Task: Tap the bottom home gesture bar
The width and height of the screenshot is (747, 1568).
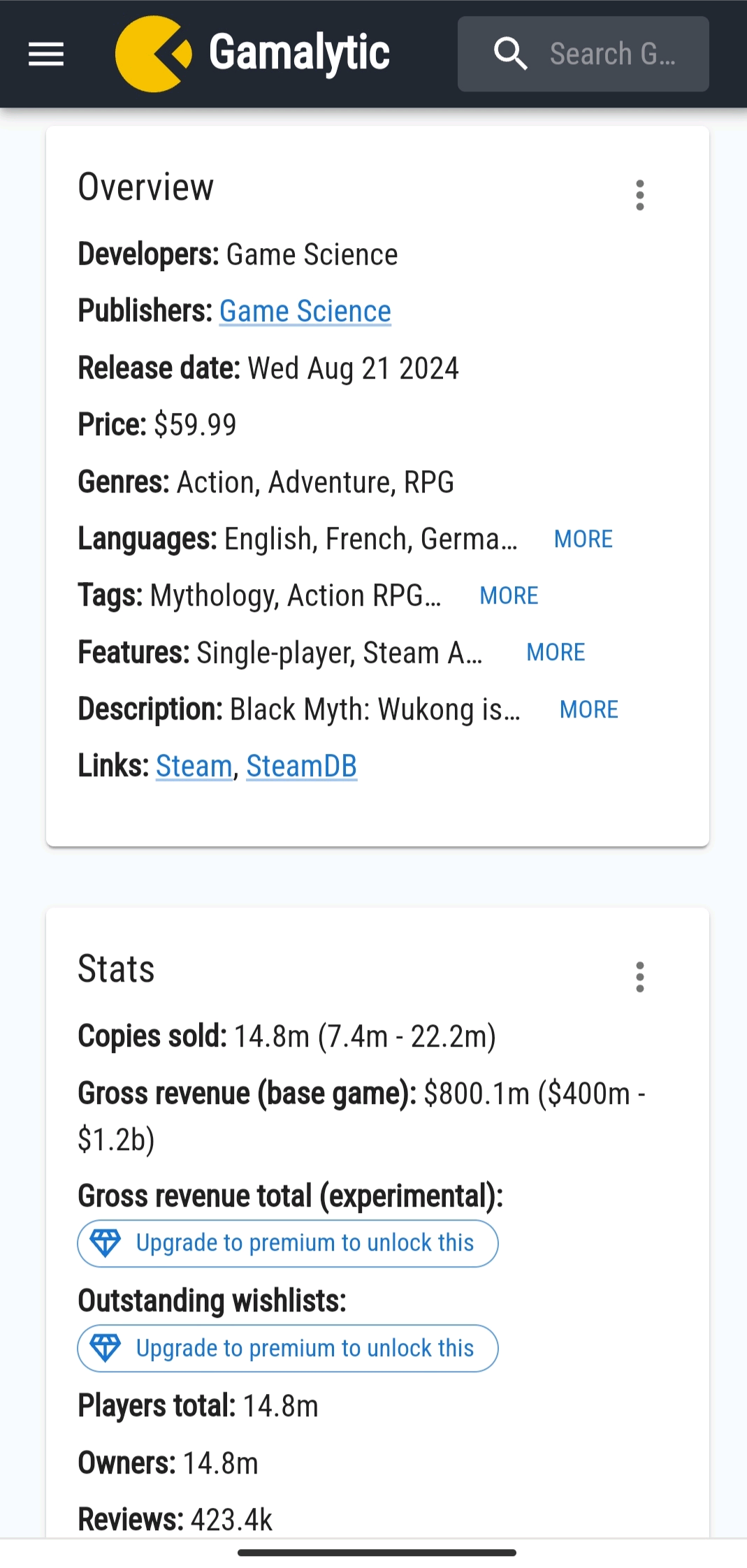Action: tap(377, 1553)
